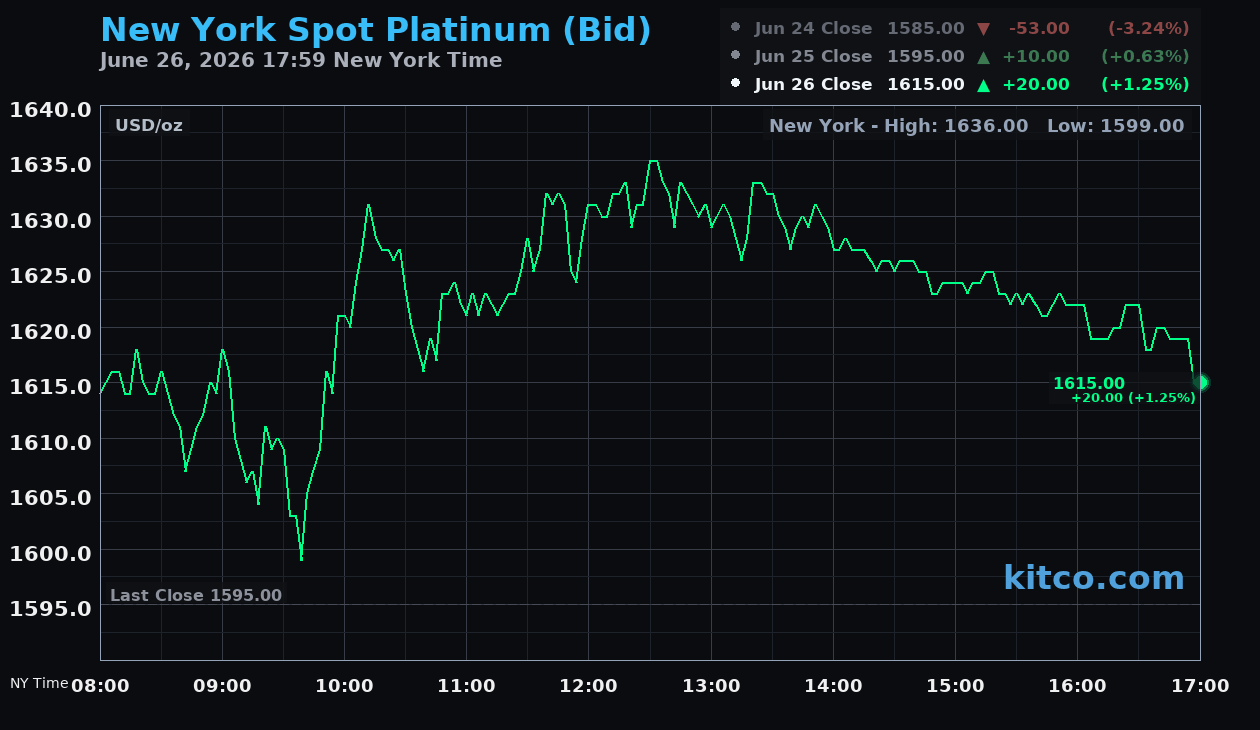Screen dimensions: 1260x730
Task: Click the 16:00 time axis label
Action: (x=1077, y=686)
